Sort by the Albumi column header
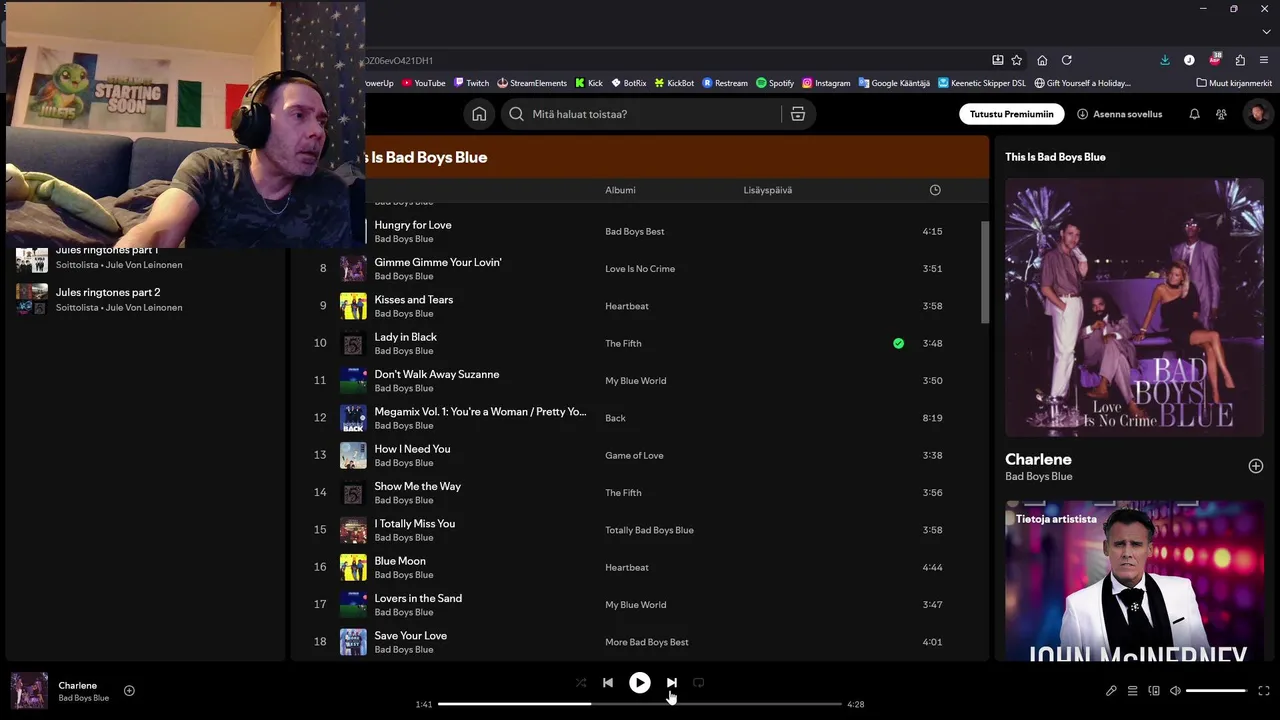The image size is (1280, 720). click(620, 190)
